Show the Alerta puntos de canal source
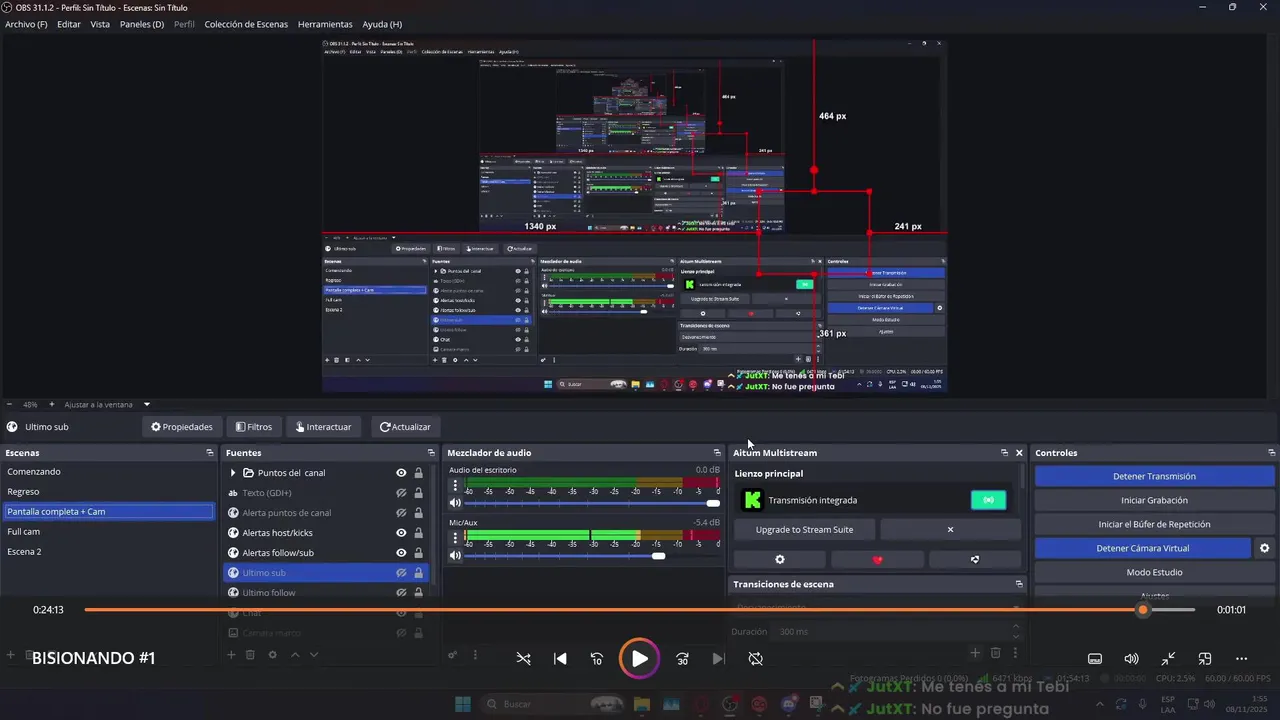The width and height of the screenshot is (1280, 720). click(x=401, y=513)
